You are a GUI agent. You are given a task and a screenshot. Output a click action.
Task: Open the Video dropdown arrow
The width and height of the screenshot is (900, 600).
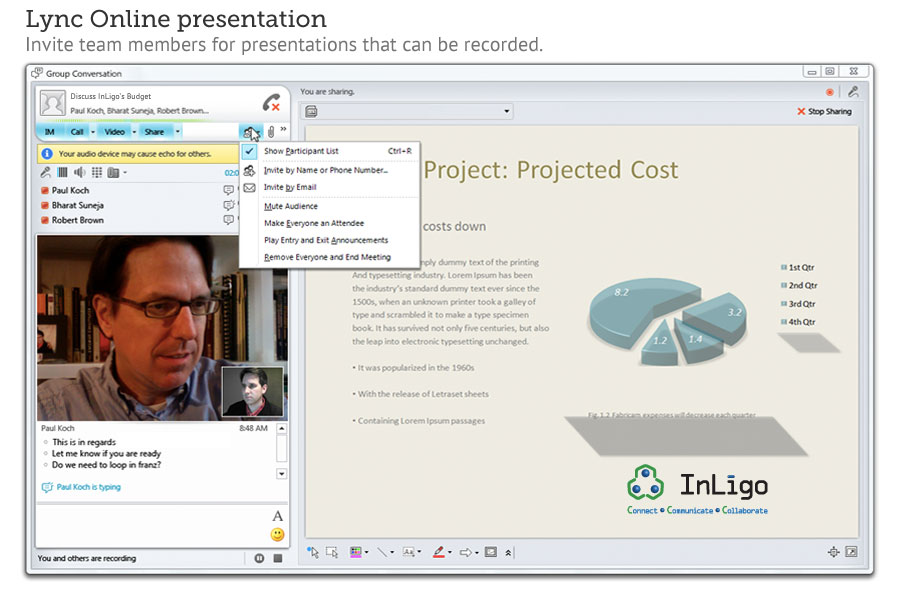tap(134, 132)
